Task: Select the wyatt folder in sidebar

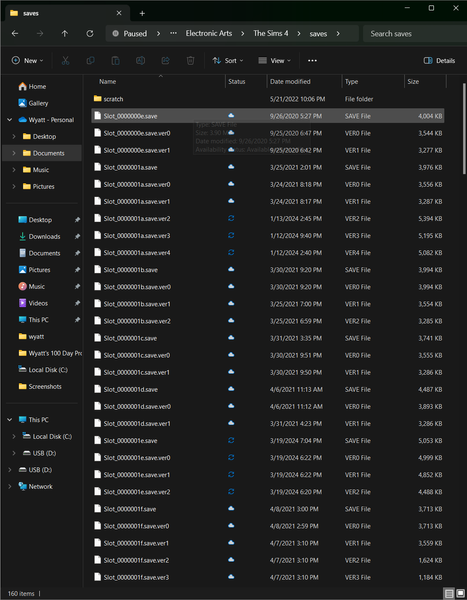Action: tap(31, 336)
